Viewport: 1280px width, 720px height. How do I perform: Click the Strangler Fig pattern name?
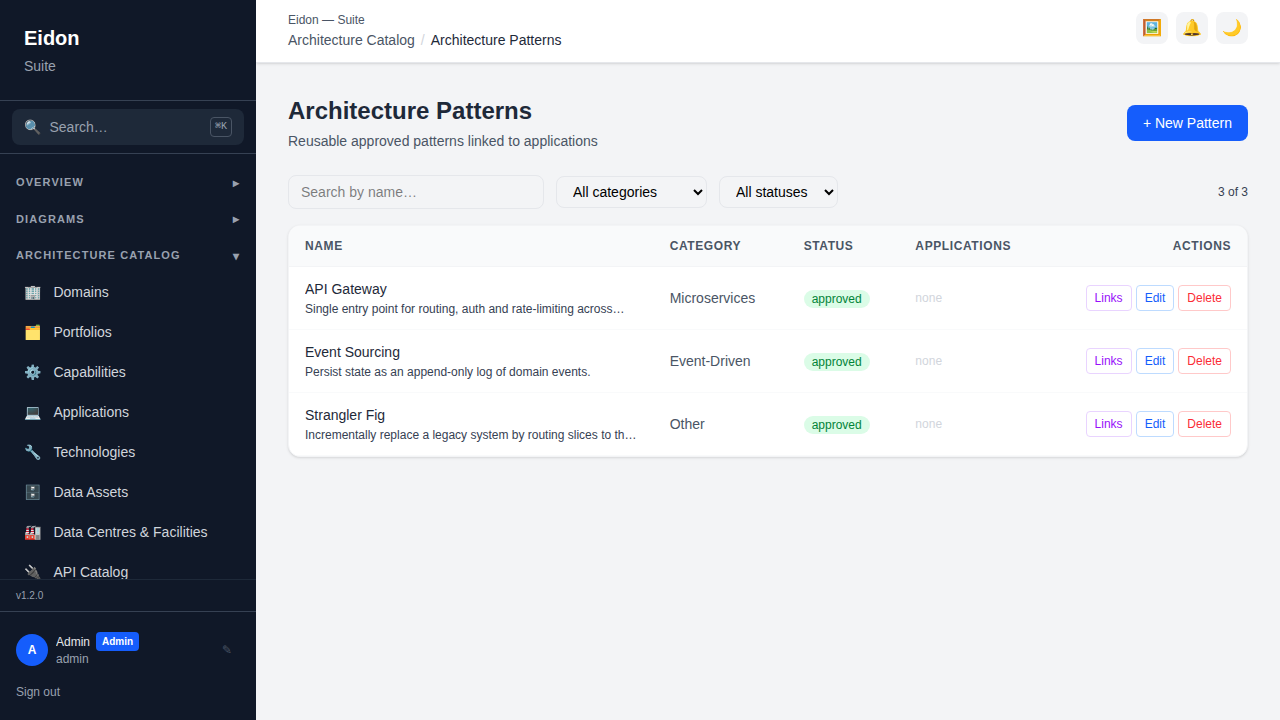coord(345,415)
